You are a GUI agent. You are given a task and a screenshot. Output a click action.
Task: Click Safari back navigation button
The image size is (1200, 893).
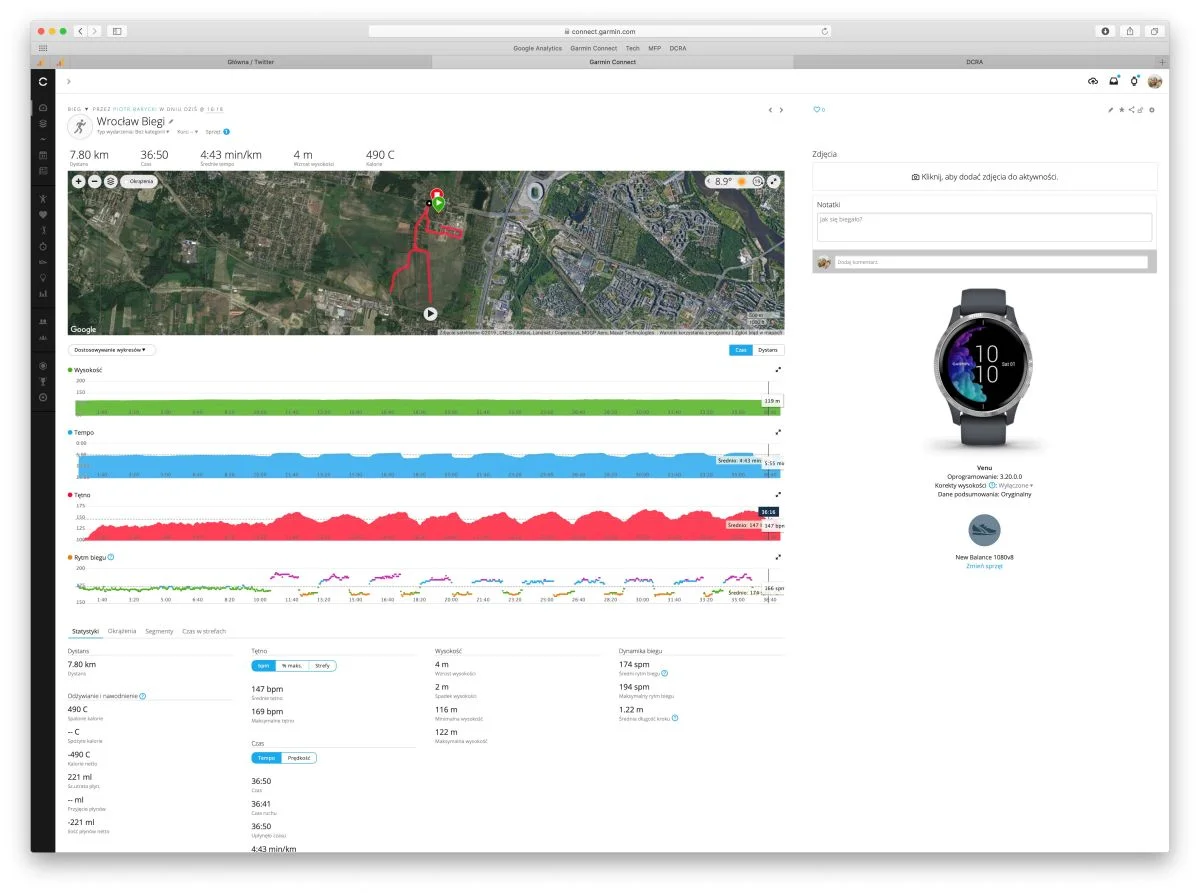tap(80, 31)
